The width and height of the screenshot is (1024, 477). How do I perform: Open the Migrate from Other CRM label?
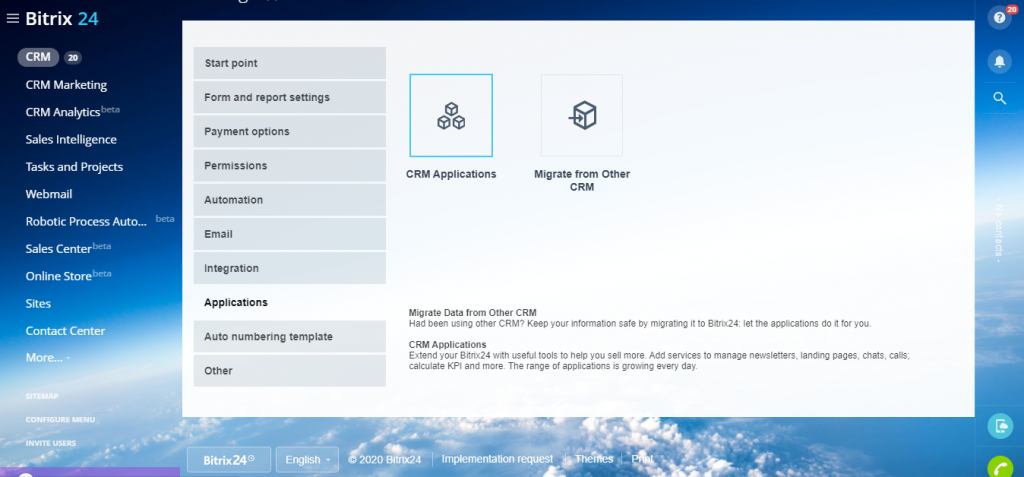coord(582,181)
